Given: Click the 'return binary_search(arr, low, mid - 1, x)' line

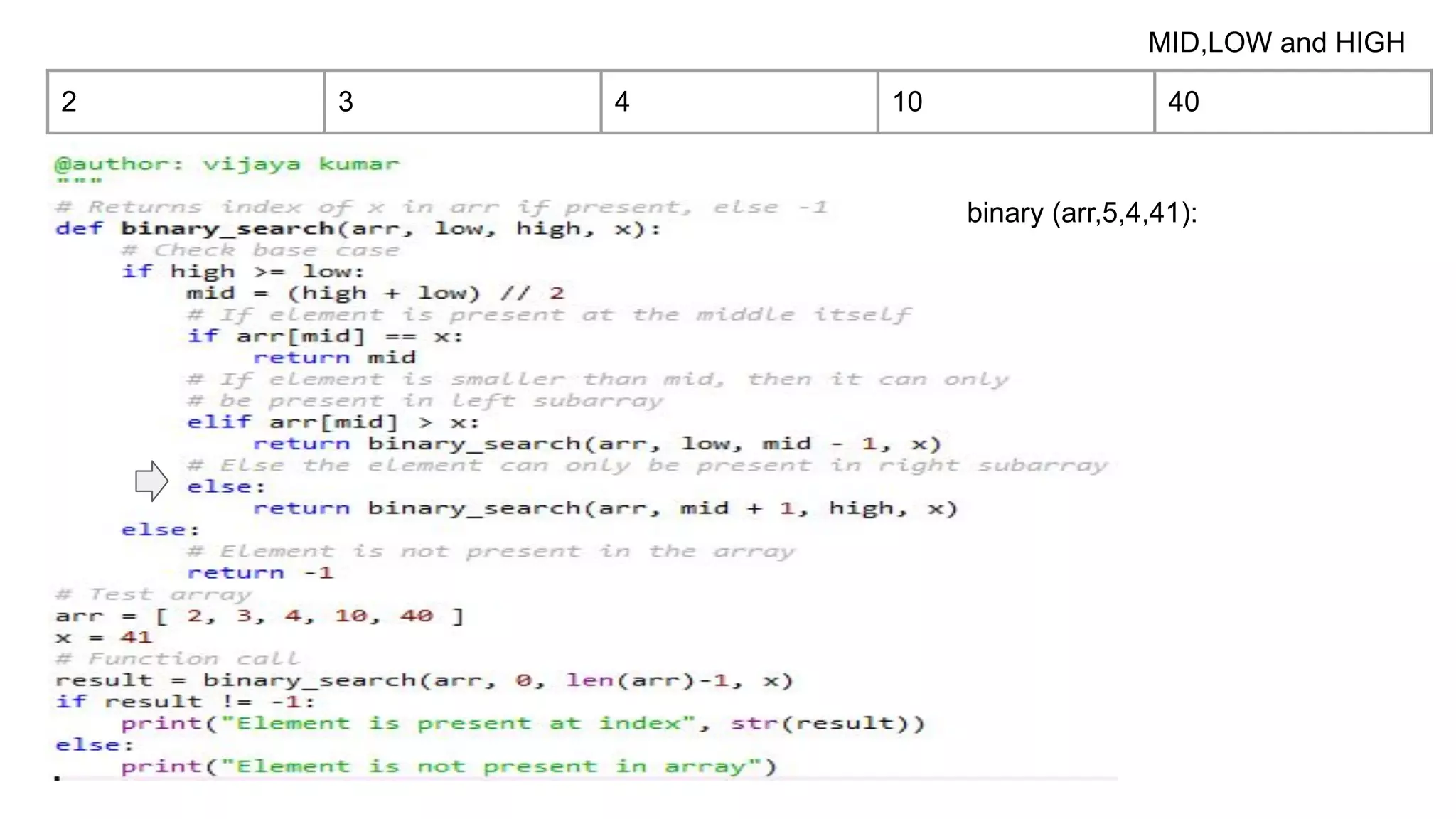Looking at the screenshot, I should click(x=597, y=444).
